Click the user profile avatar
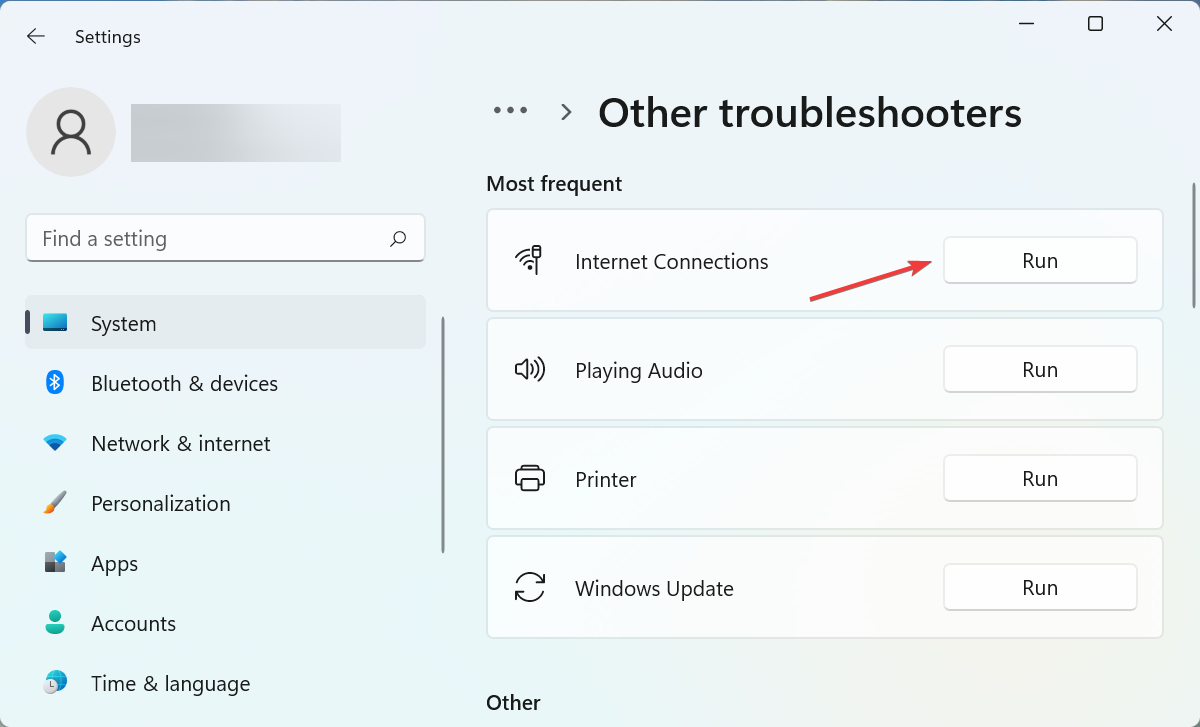 pyautogui.click(x=71, y=131)
